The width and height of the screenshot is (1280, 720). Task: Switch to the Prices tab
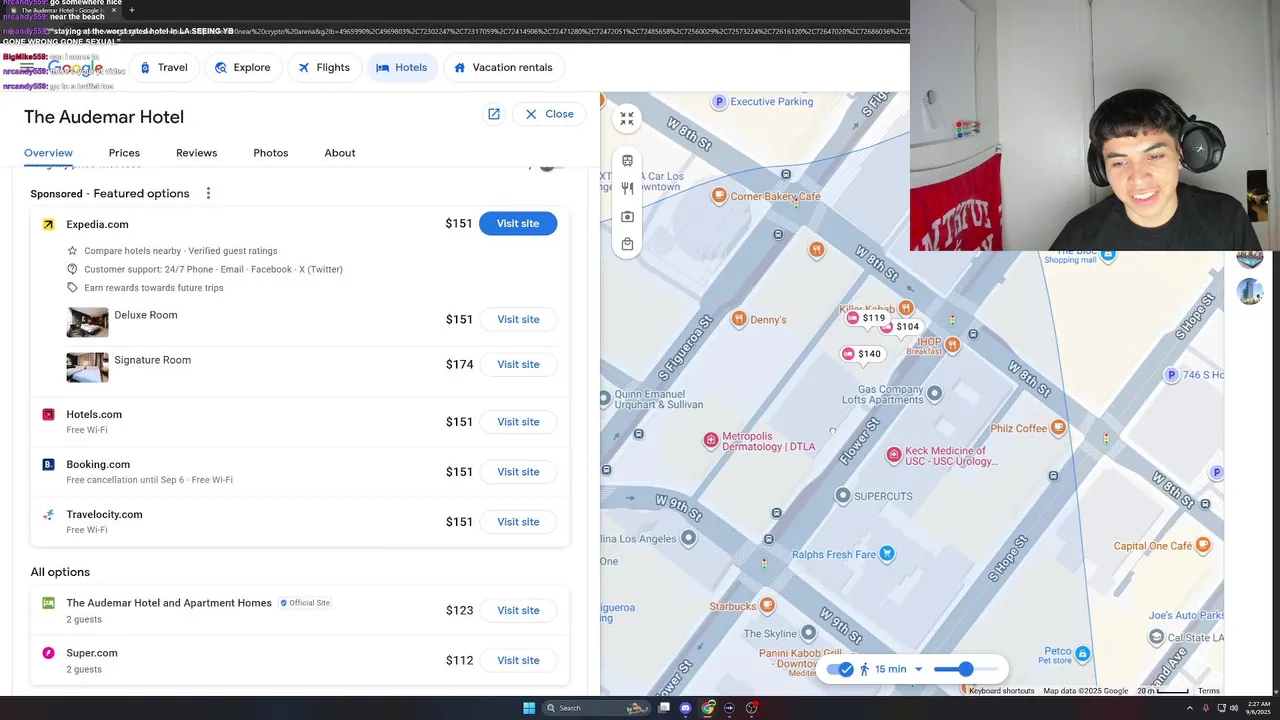tap(124, 153)
